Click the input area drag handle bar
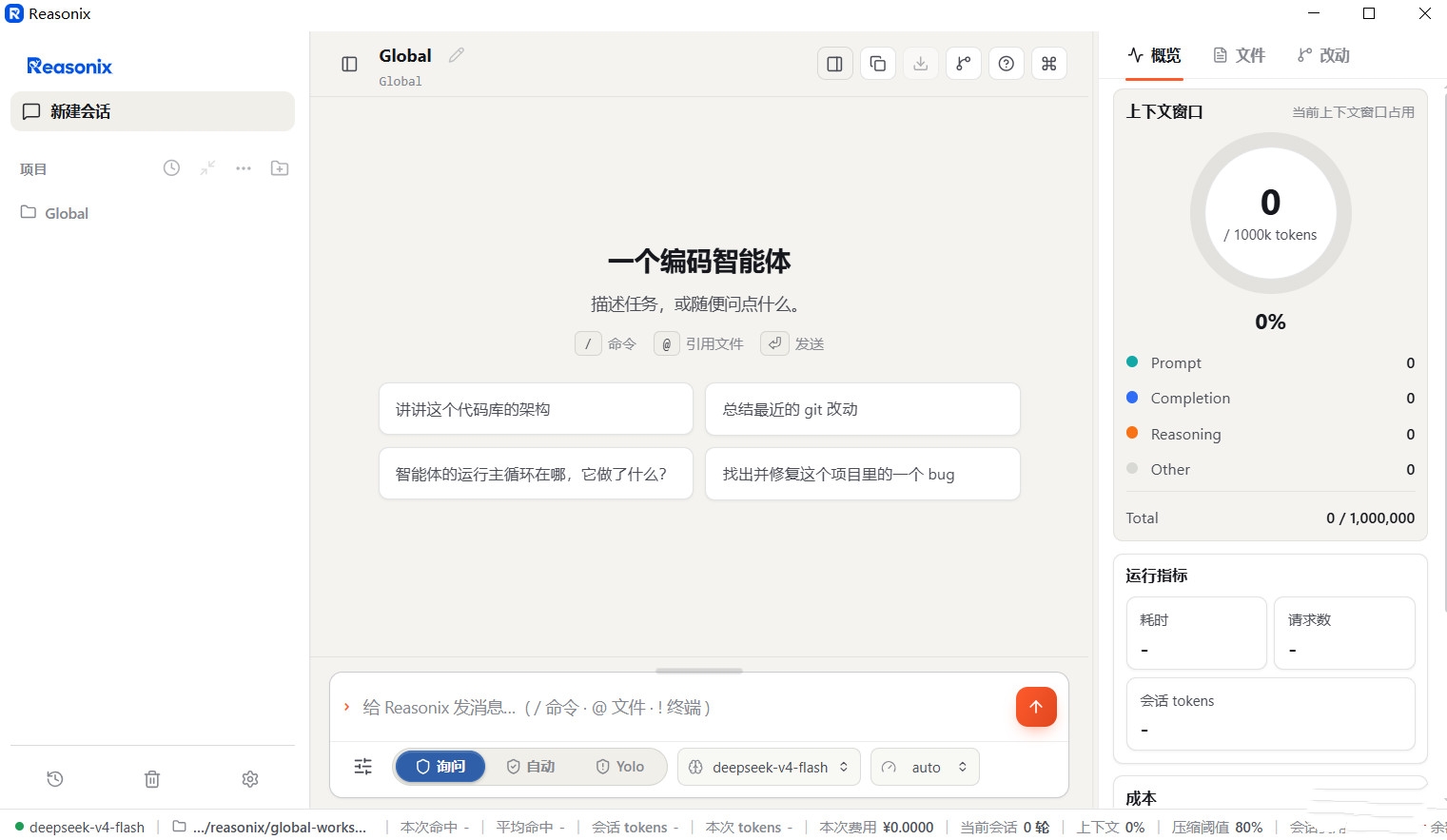This screenshot has height=840, width=1447. (x=699, y=671)
